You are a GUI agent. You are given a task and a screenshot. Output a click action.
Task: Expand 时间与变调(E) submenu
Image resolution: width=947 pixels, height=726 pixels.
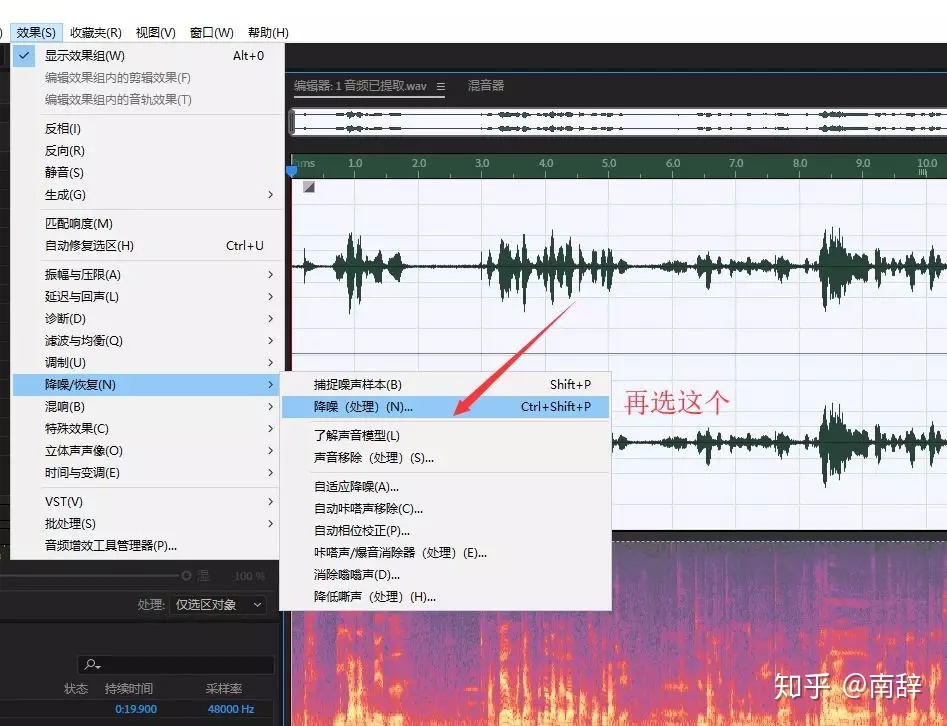point(146,472)
